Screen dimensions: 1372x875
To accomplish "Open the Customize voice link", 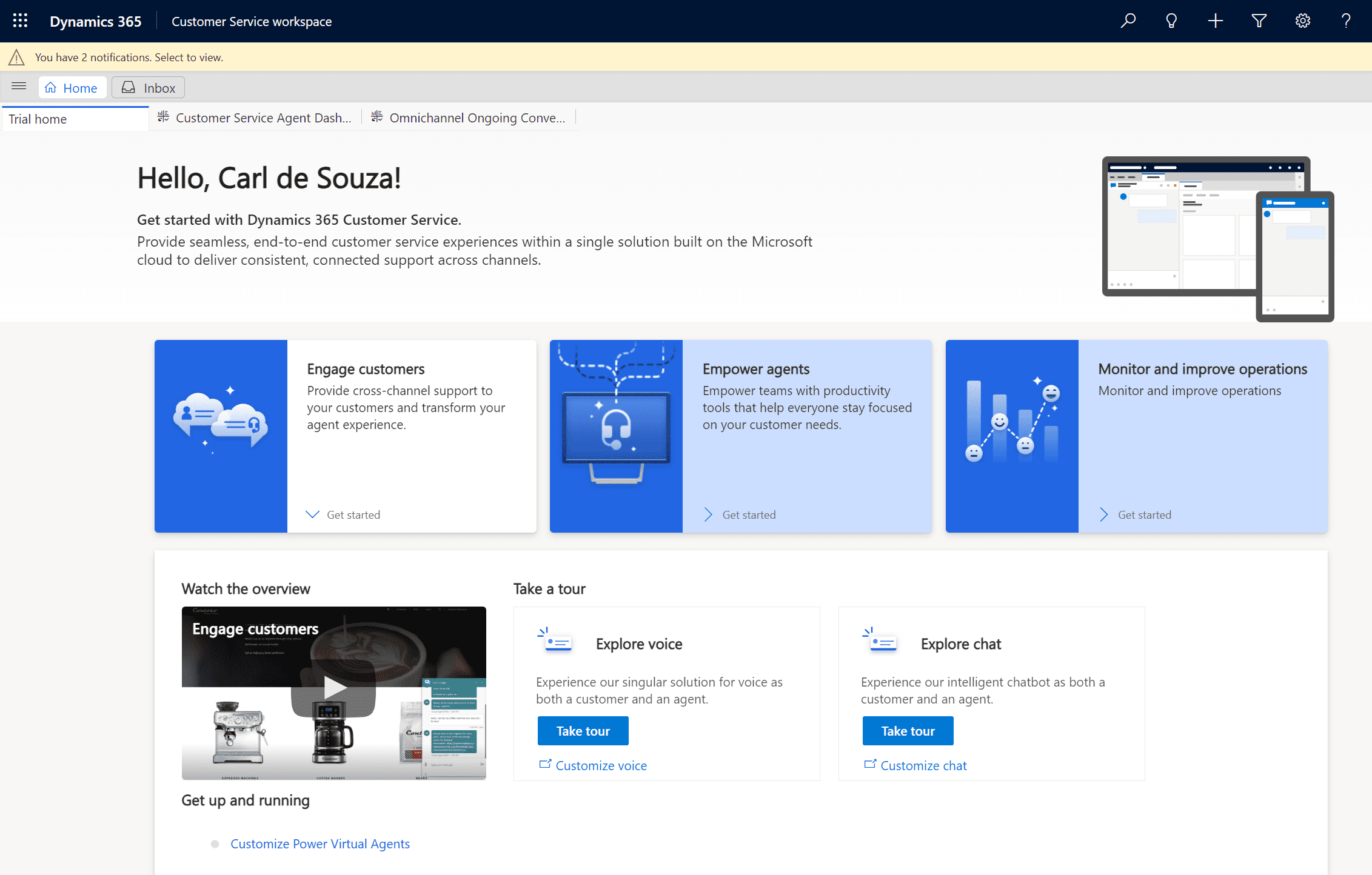I will point(601,766).
